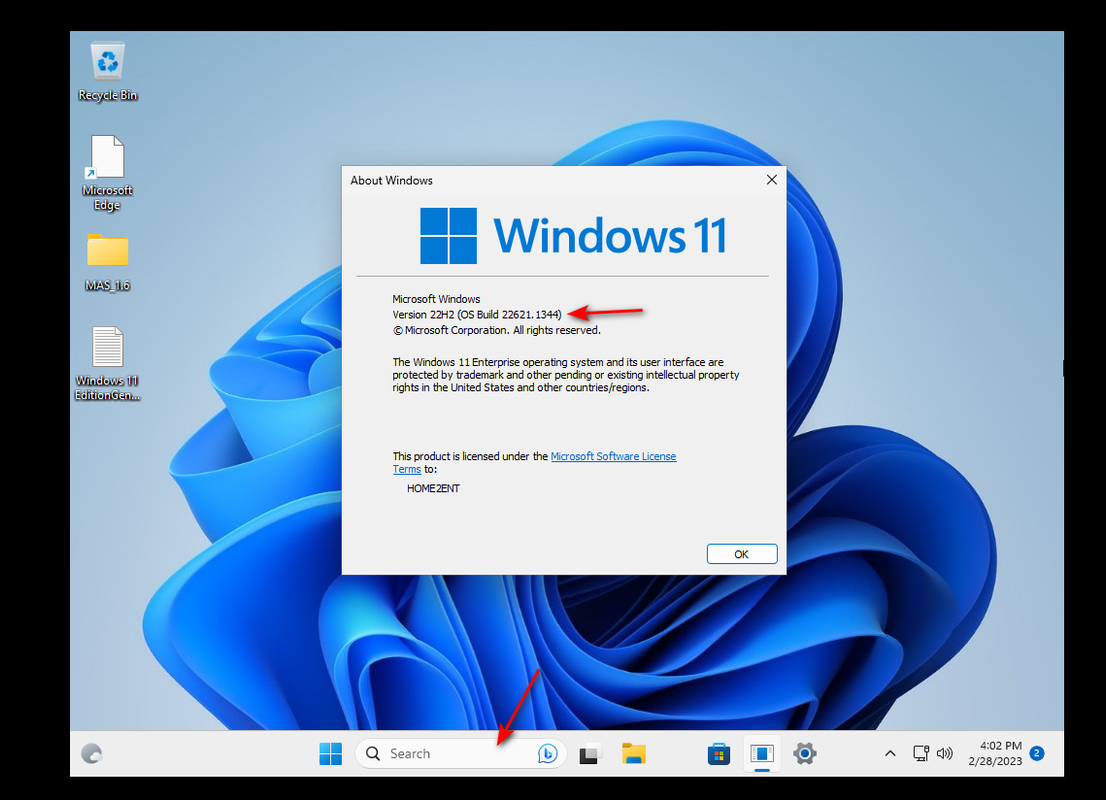Click the taskbar Search box
This screenshot has height=800, width=1106.
point(461,753)
